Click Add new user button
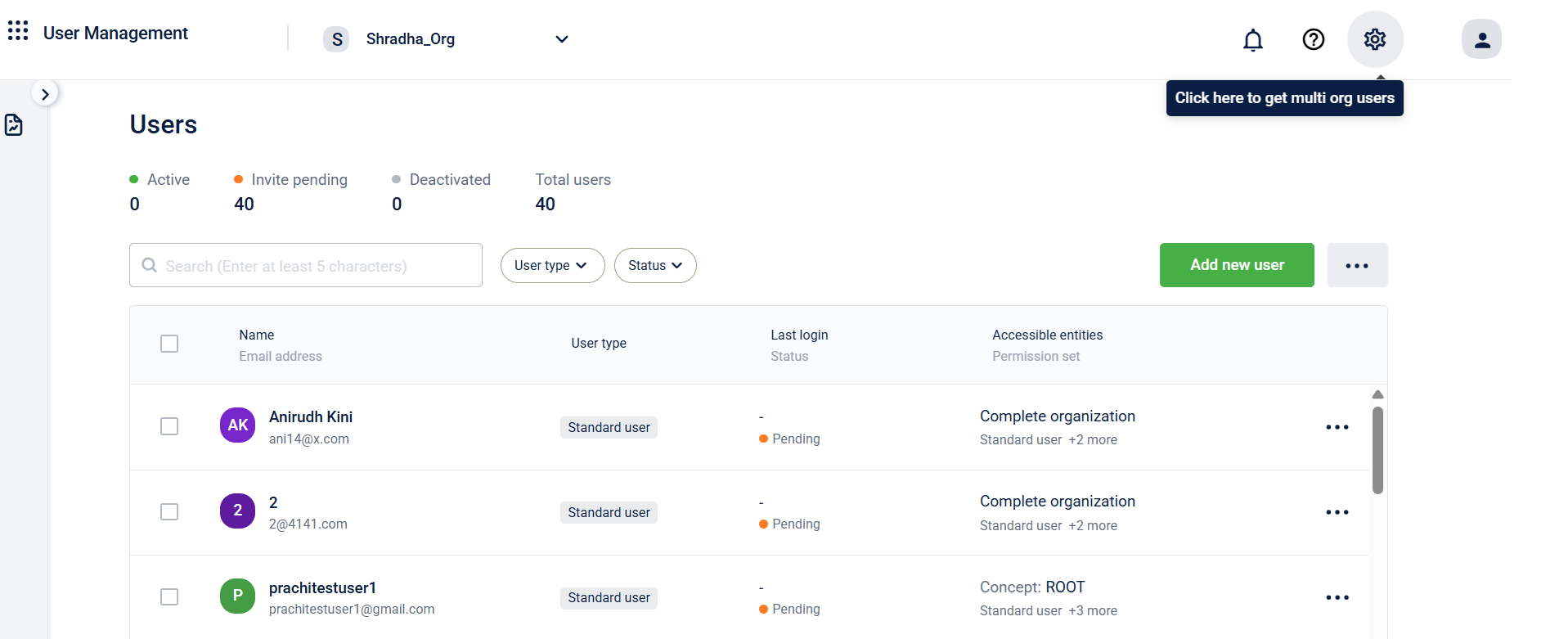 1237,265
